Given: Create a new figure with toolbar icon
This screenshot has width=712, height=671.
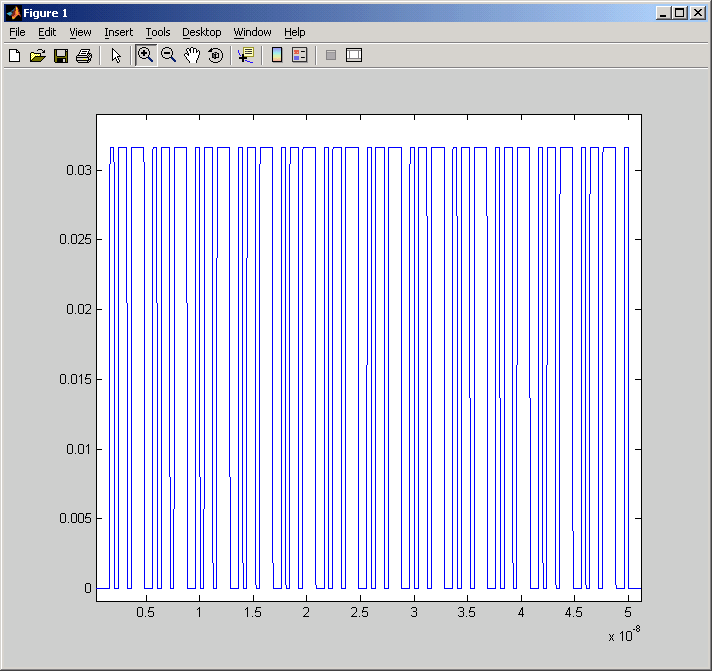Looking at the screenshot, I should pos(15,55).
